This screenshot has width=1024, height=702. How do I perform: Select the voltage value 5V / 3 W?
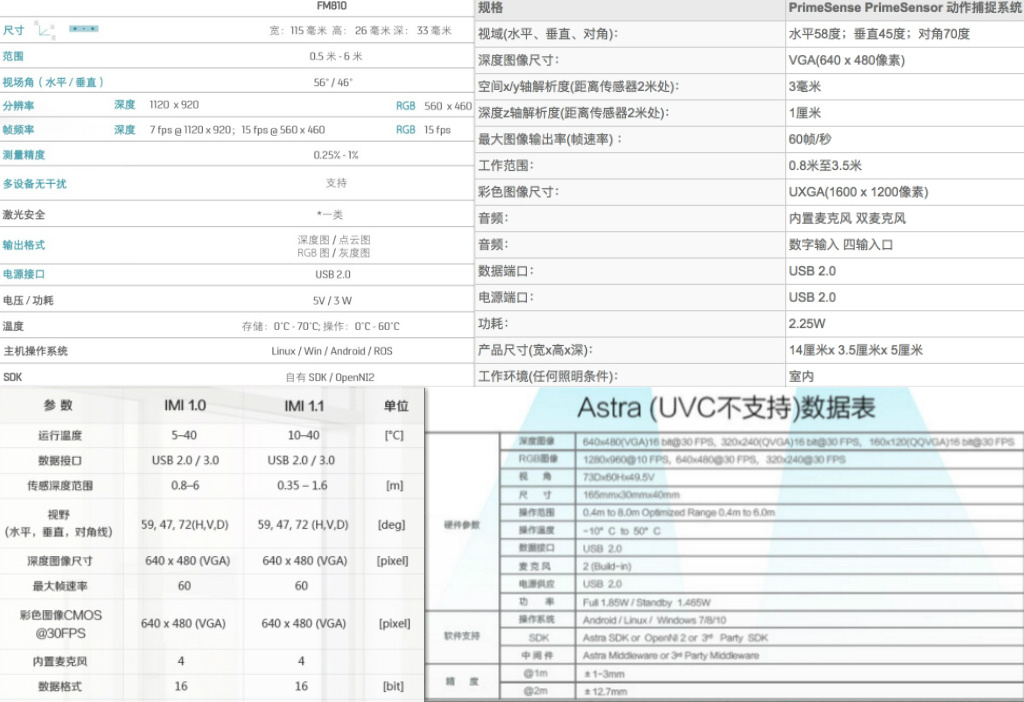tap(332, 300)
